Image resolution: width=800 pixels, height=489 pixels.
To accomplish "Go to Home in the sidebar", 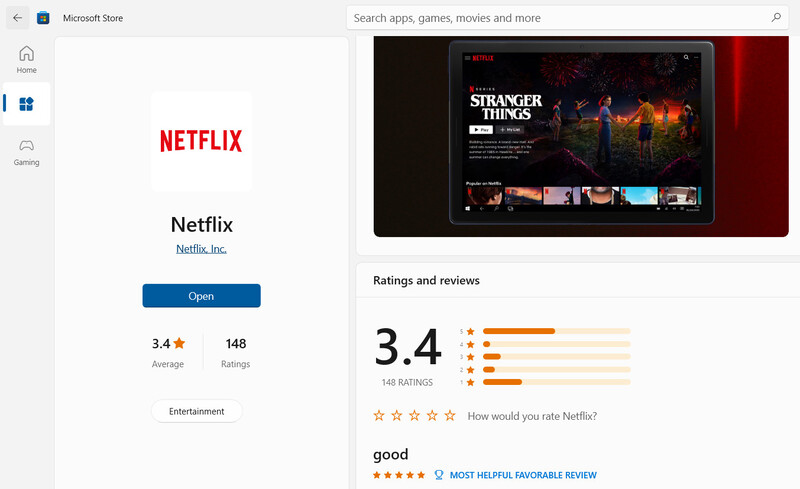I will [27, 60].
